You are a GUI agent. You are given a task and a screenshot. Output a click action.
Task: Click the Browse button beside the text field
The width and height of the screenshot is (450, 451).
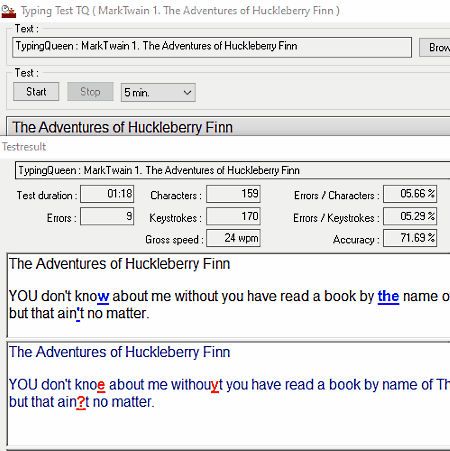point(435,48)
